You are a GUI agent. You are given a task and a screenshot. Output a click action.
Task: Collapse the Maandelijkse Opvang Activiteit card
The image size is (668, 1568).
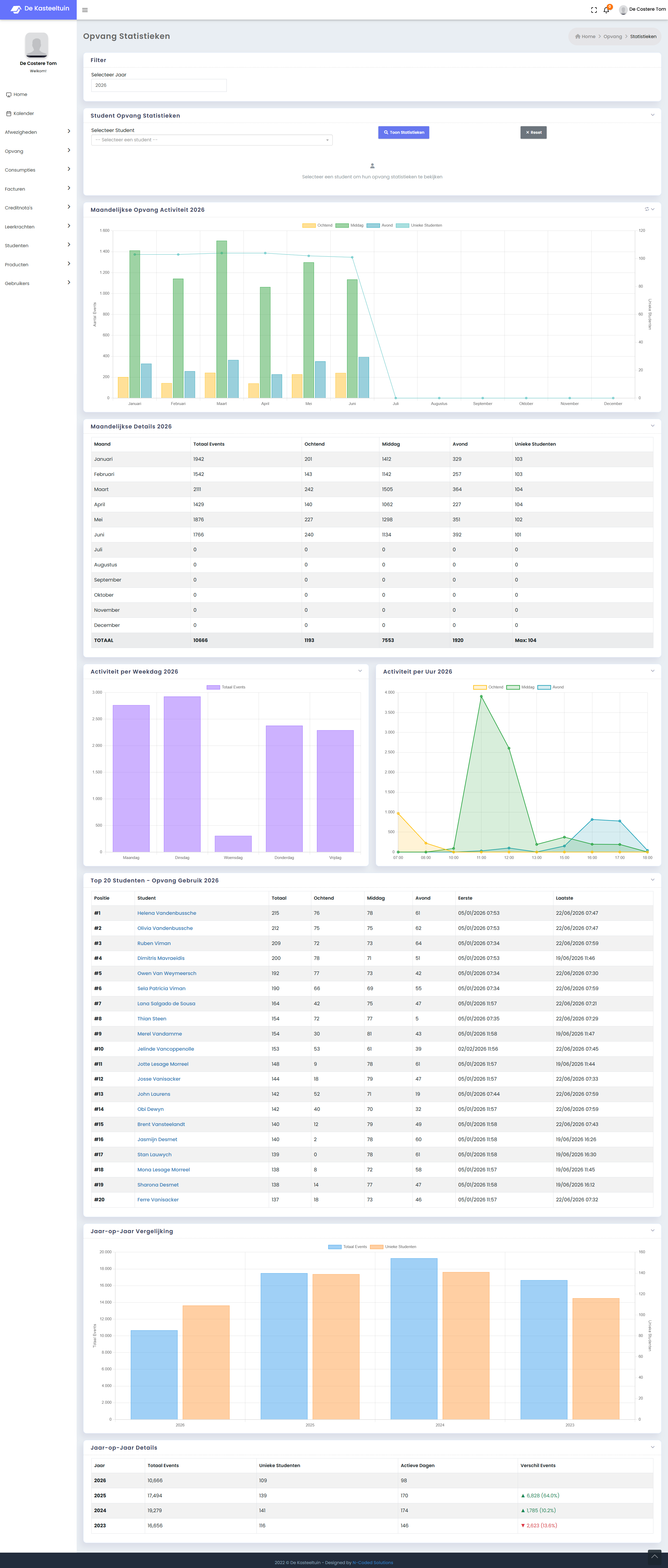click(653, 209)
